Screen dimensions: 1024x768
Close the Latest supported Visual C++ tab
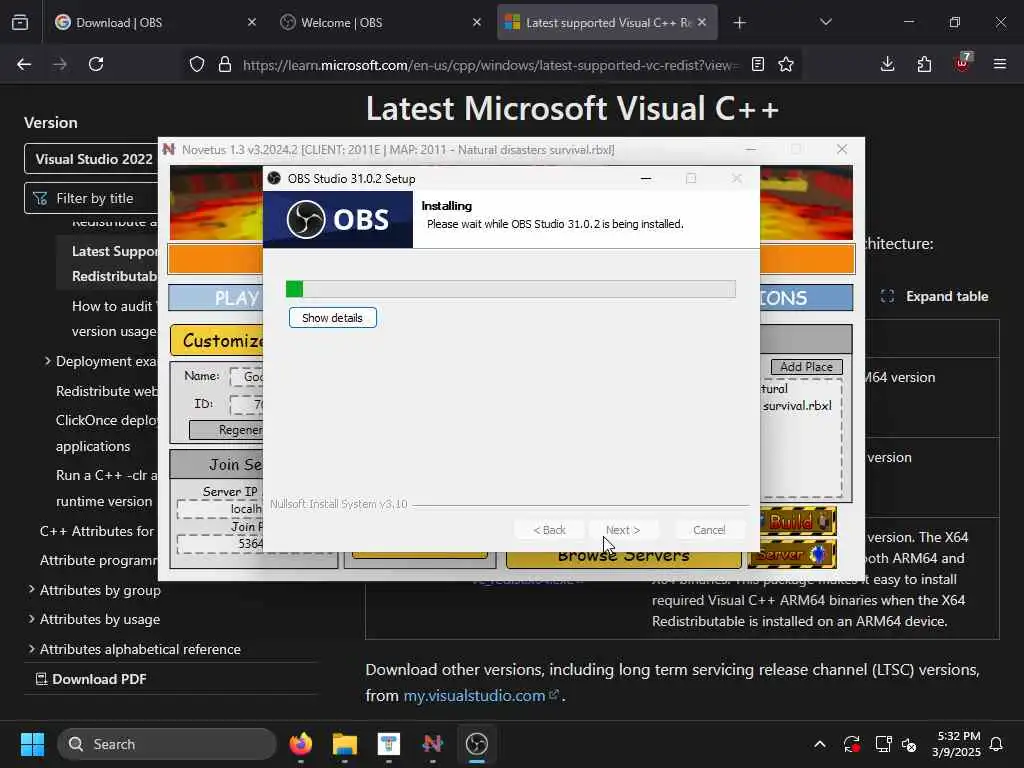coord(701,22)
